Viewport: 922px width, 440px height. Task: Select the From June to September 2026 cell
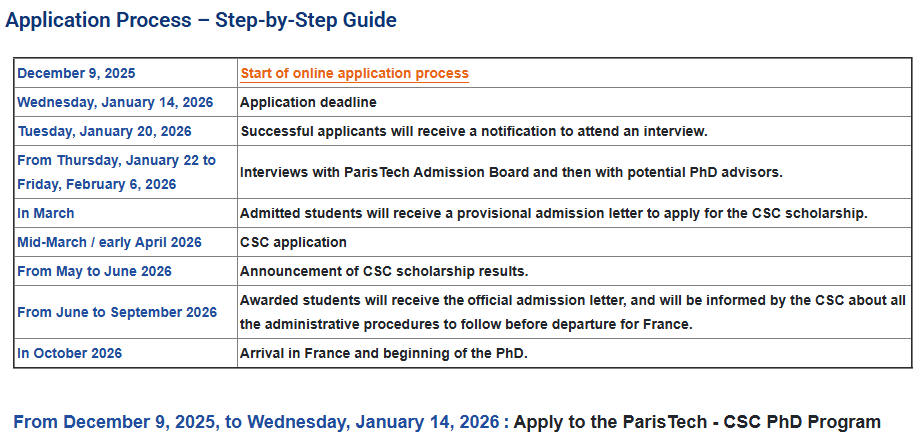(117, 312)
